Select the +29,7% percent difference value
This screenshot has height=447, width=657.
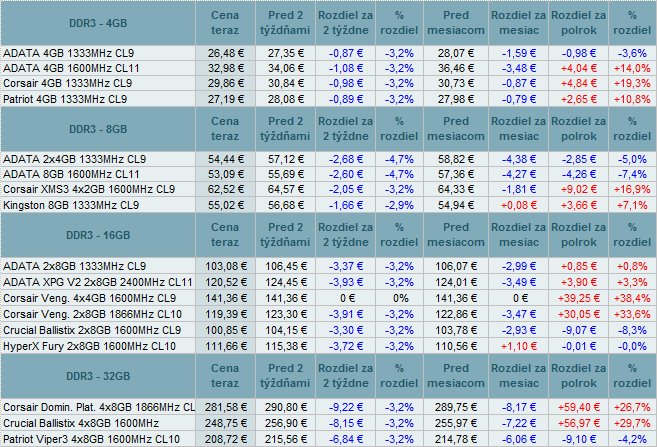coord(632,423)
